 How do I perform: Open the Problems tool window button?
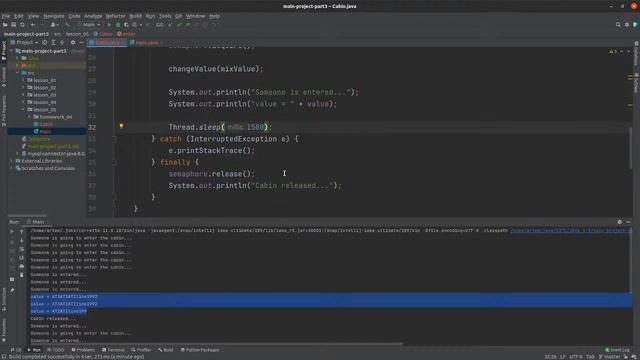click(x=83, y=350)
